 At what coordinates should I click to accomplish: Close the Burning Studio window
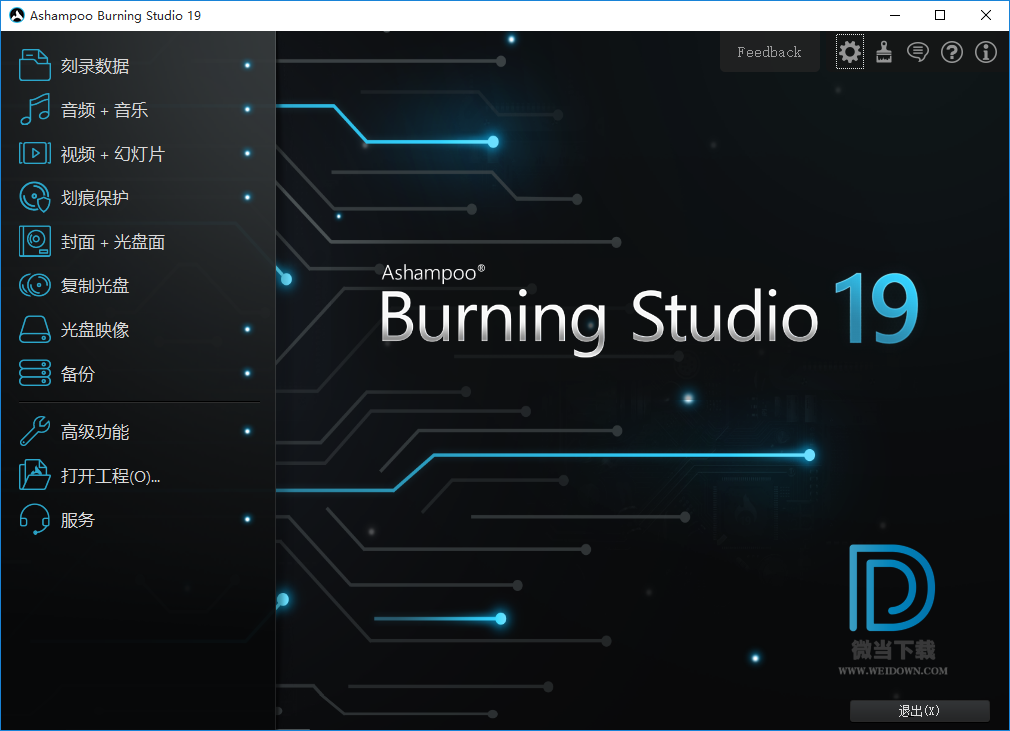tap(986, 15)
